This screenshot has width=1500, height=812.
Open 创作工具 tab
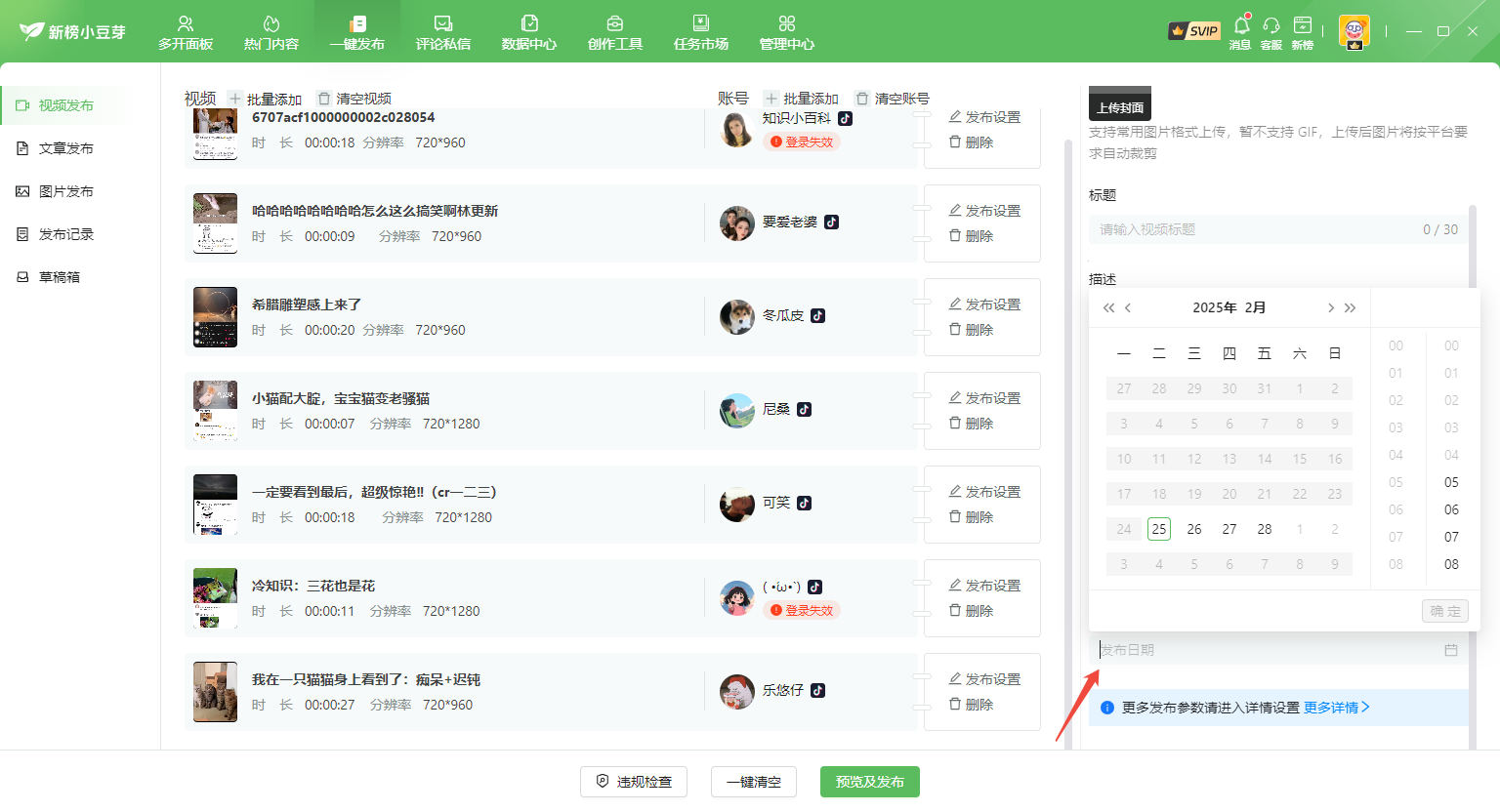tap(615, 32)
